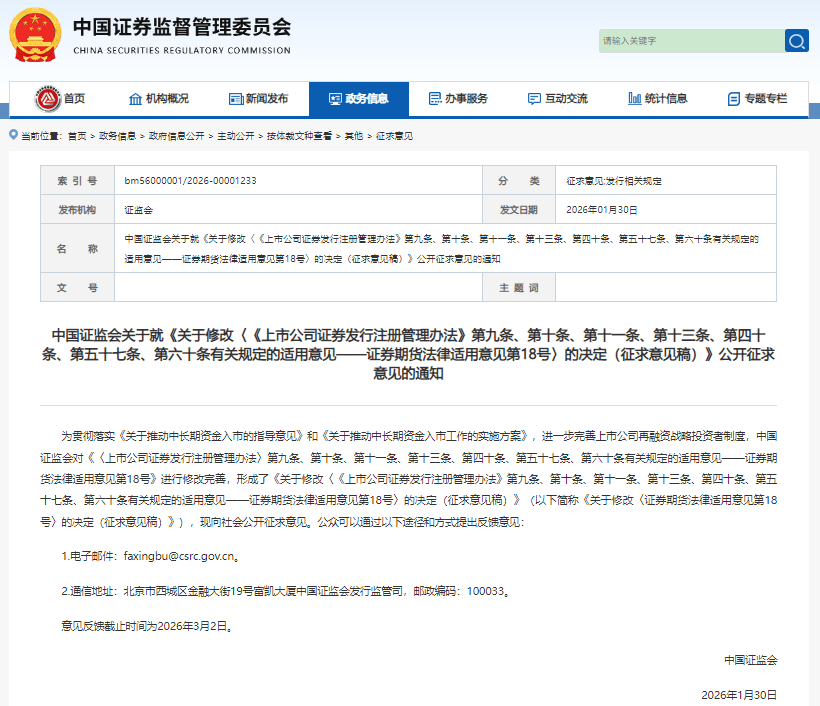
Task: Click the 专题专栏 list icon
Action: [733, 99]
